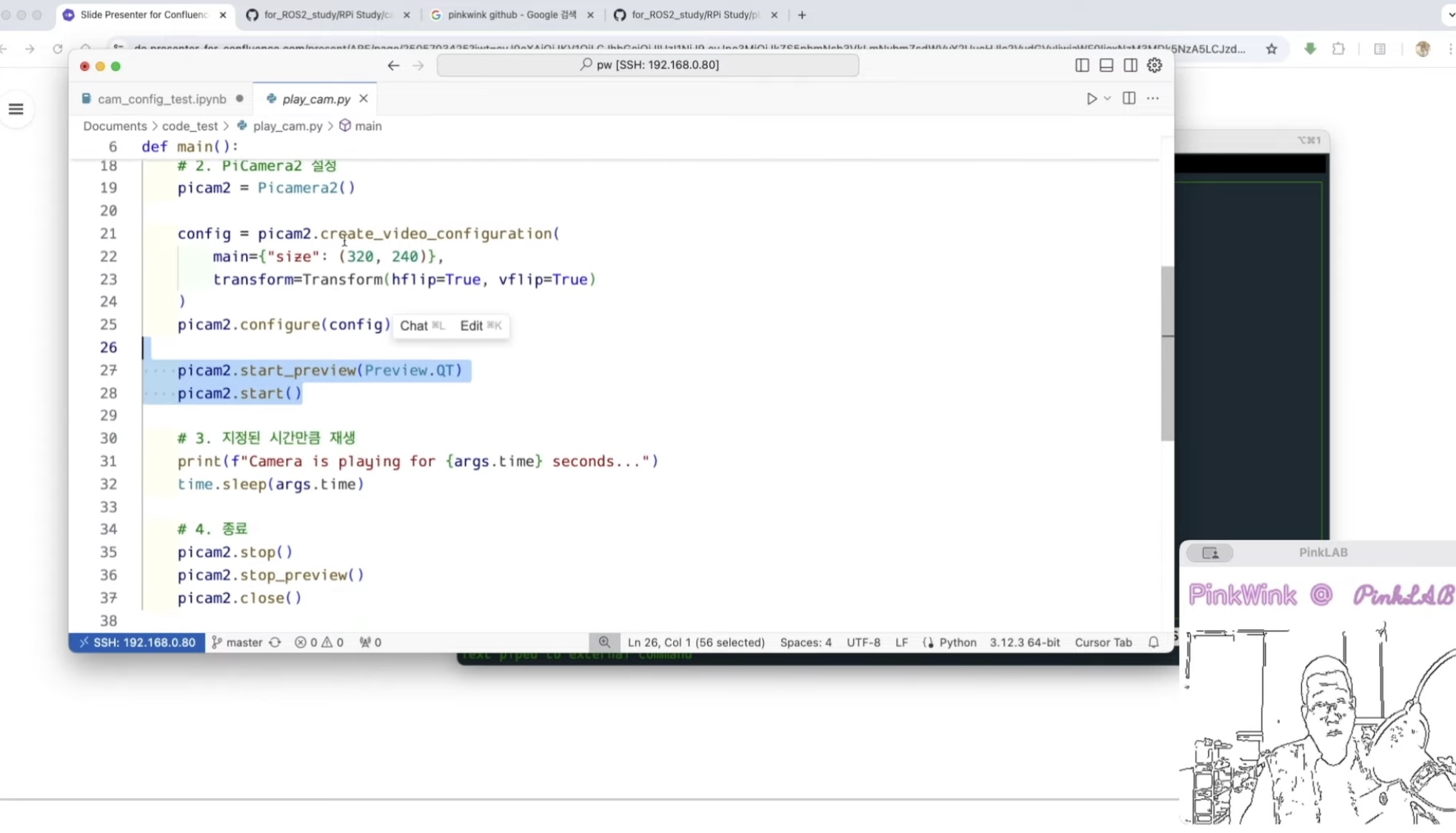Open SSH: 192.168.0.80 remote indicator
This screenshot has height=833, width=1456.
(x=137, y=642)
